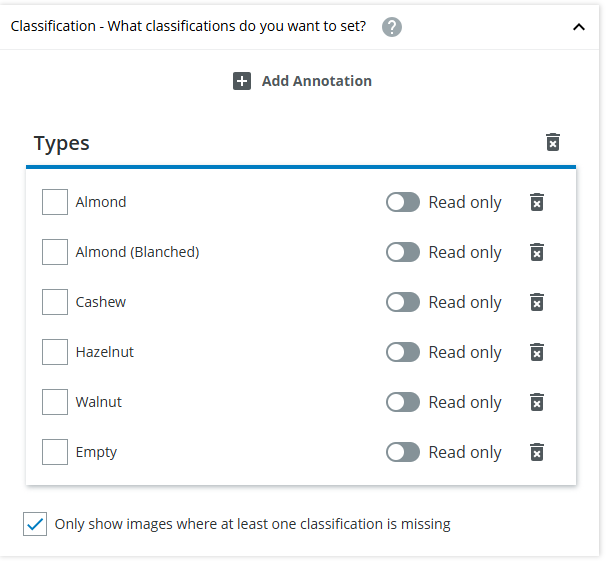Enable Read only for Almond

[x=403, y=202]
